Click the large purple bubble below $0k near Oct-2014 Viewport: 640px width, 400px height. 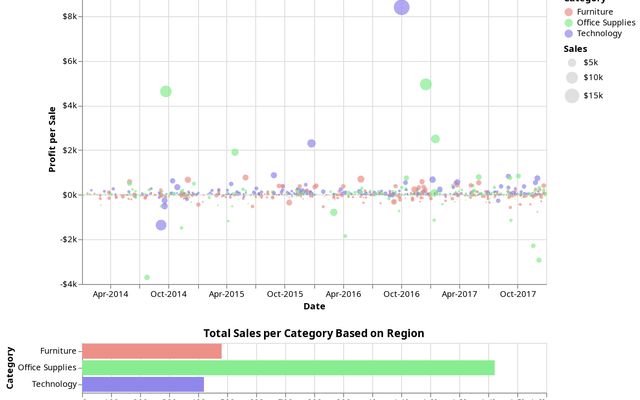(161, 225)
